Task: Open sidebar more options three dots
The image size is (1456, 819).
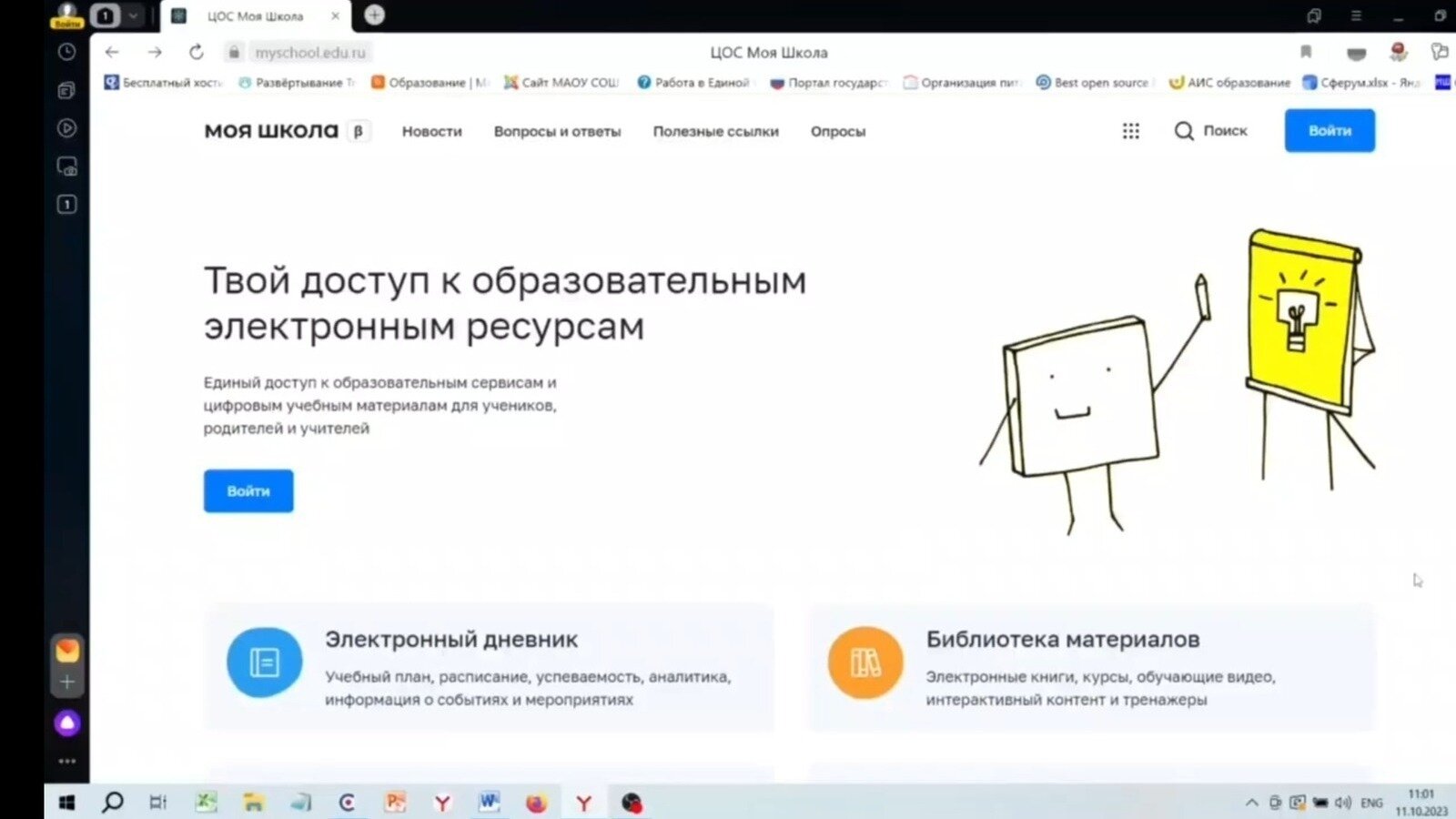Action: [x=66, y=761]
